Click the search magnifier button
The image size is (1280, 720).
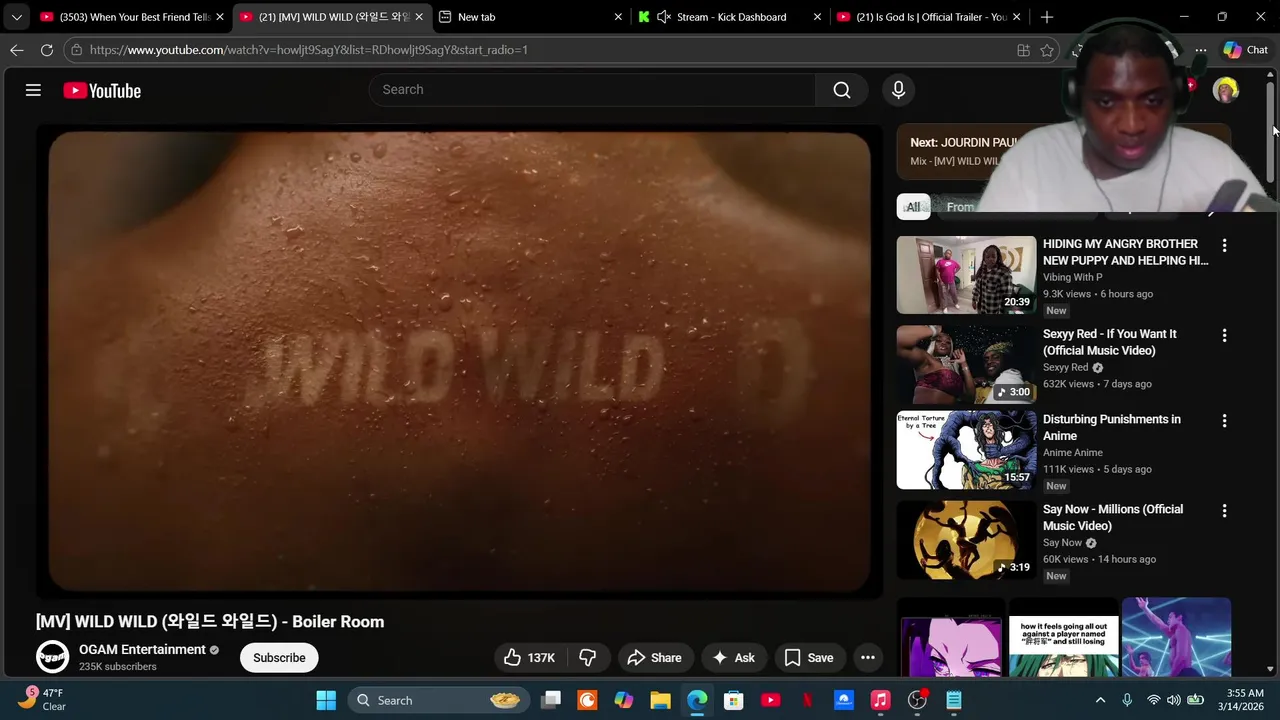tap(842, 90)
